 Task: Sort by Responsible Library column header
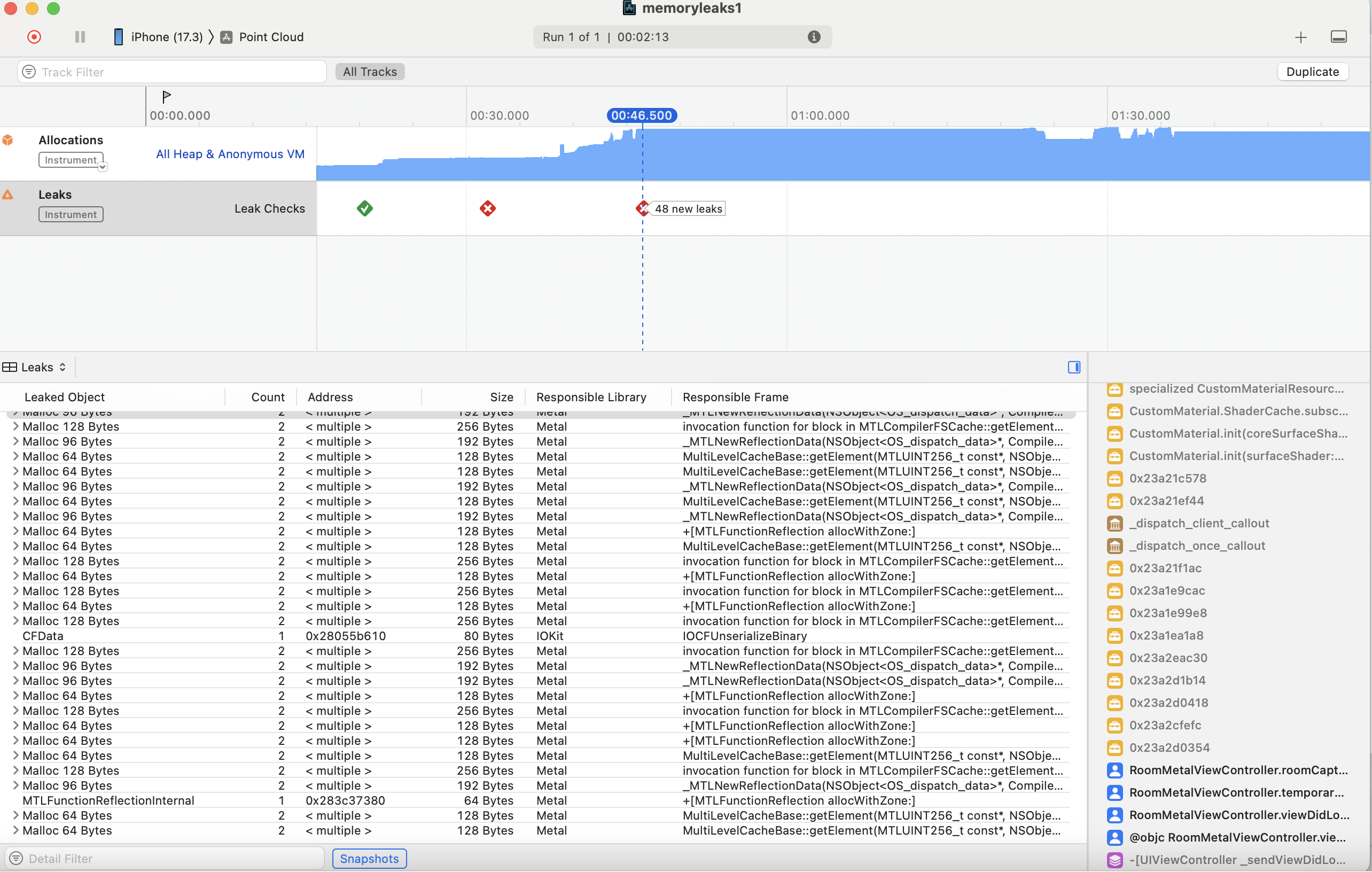[591, 397]
